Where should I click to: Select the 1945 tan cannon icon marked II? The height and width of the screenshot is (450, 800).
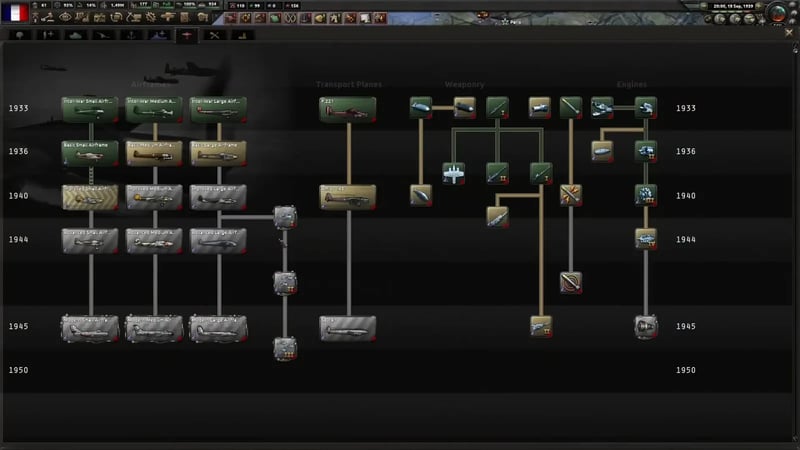point(540,327)
